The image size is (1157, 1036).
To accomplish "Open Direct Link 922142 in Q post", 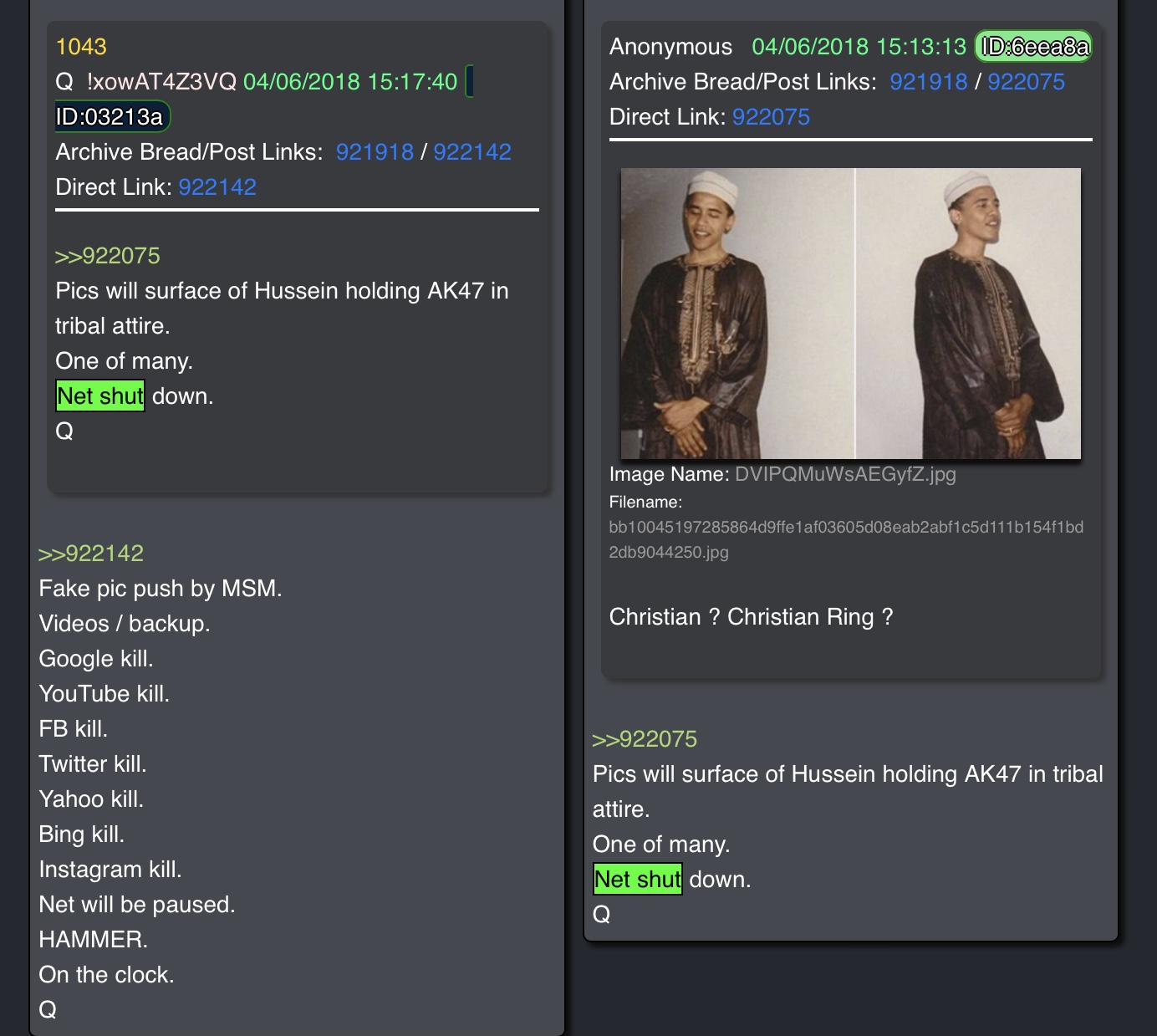I will coord(217,187).
